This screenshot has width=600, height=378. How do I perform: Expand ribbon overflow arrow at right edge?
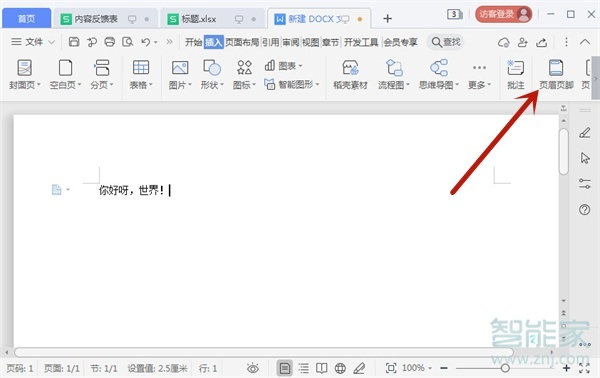tap(595, 78)
